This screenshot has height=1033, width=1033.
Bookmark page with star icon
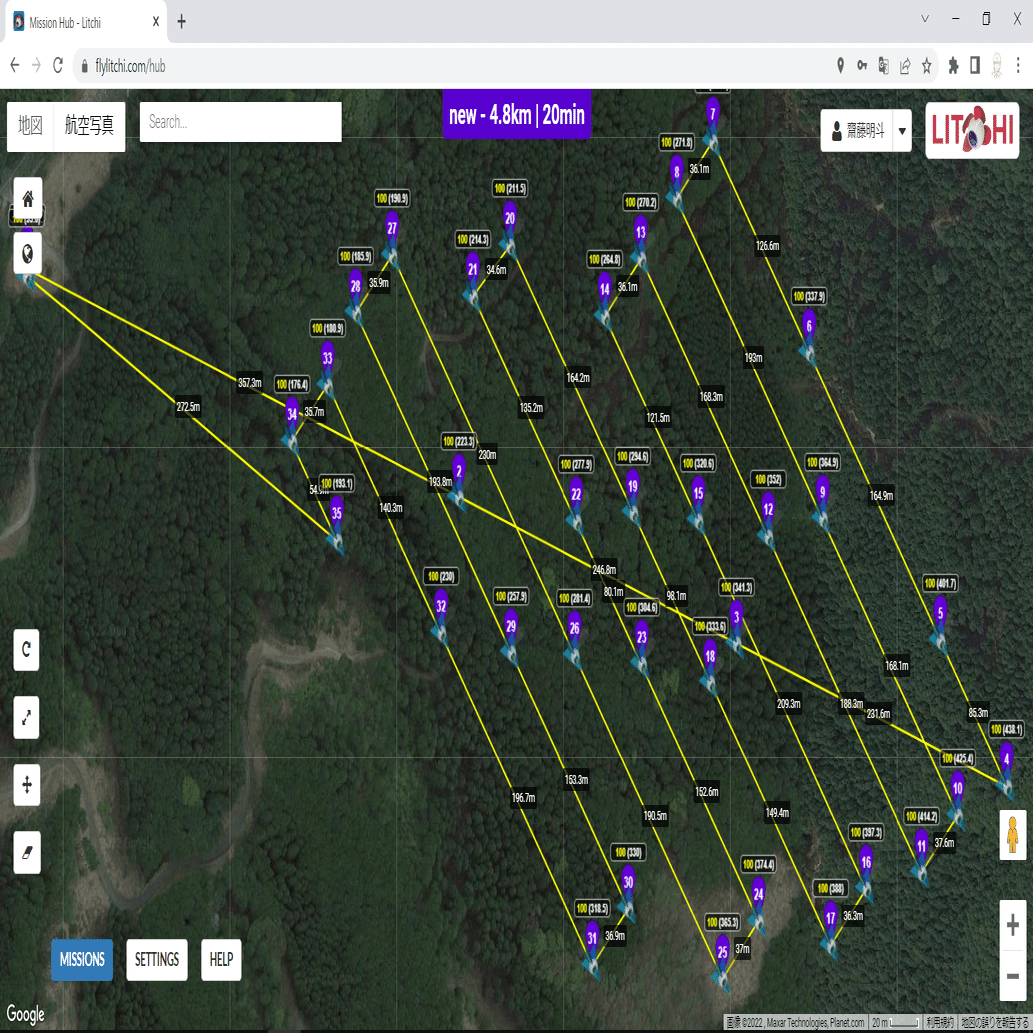tap(926, 65)
